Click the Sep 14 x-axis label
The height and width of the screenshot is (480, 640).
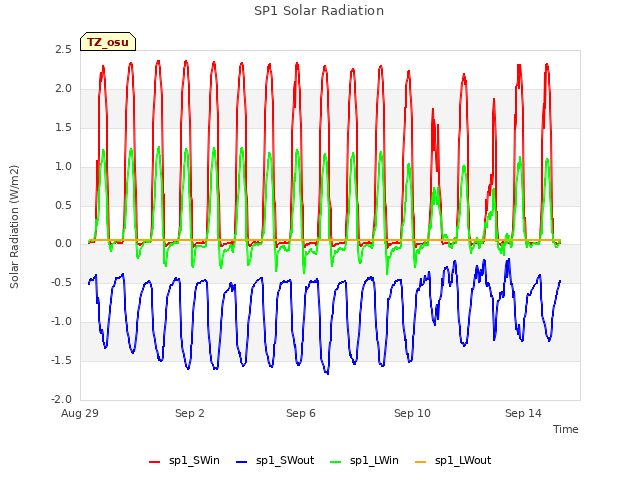[x=523, y=413]
